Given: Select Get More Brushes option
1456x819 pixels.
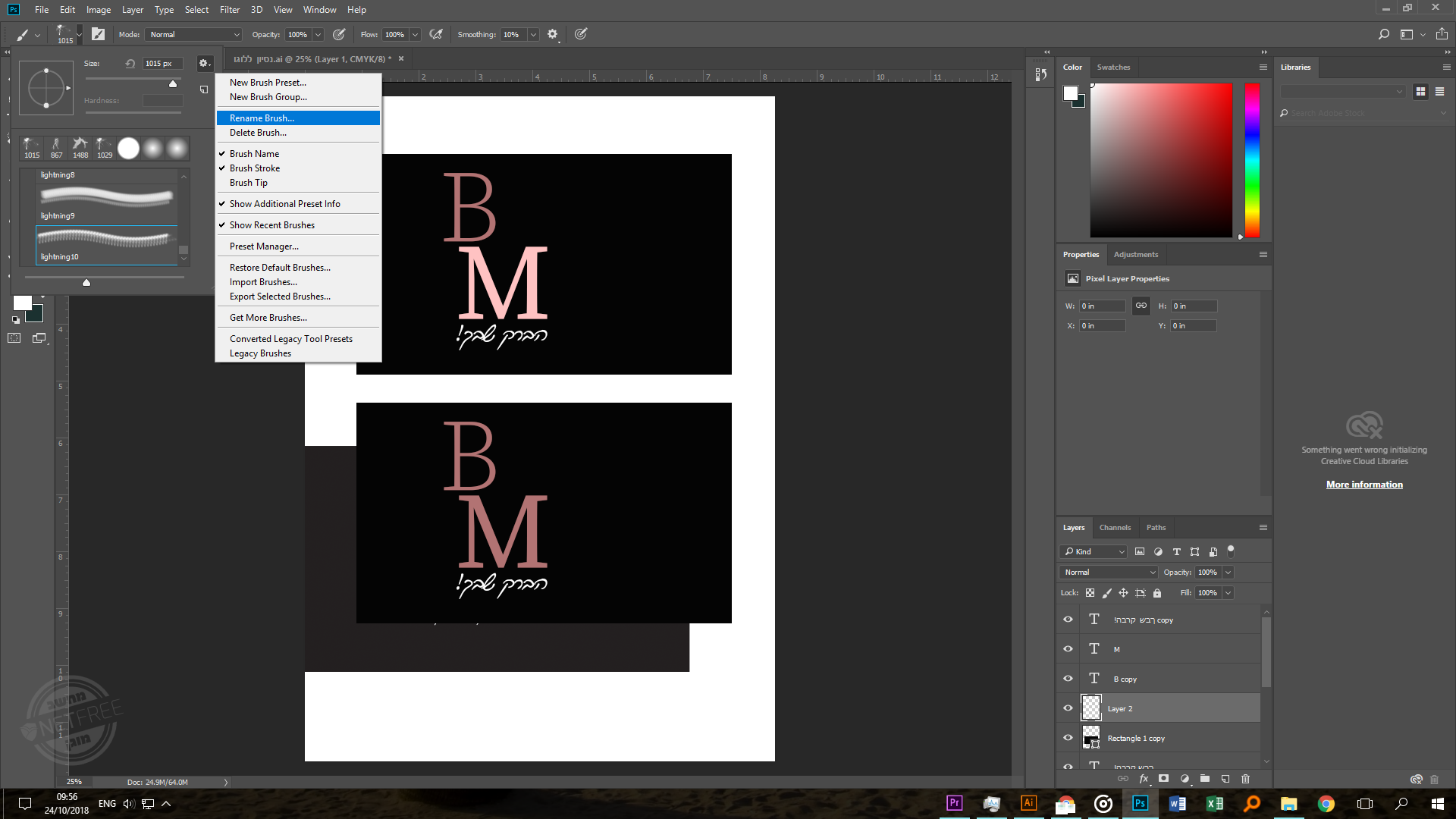Looking at the screenshot, I should pyautogui.click(x=268, y=318).
